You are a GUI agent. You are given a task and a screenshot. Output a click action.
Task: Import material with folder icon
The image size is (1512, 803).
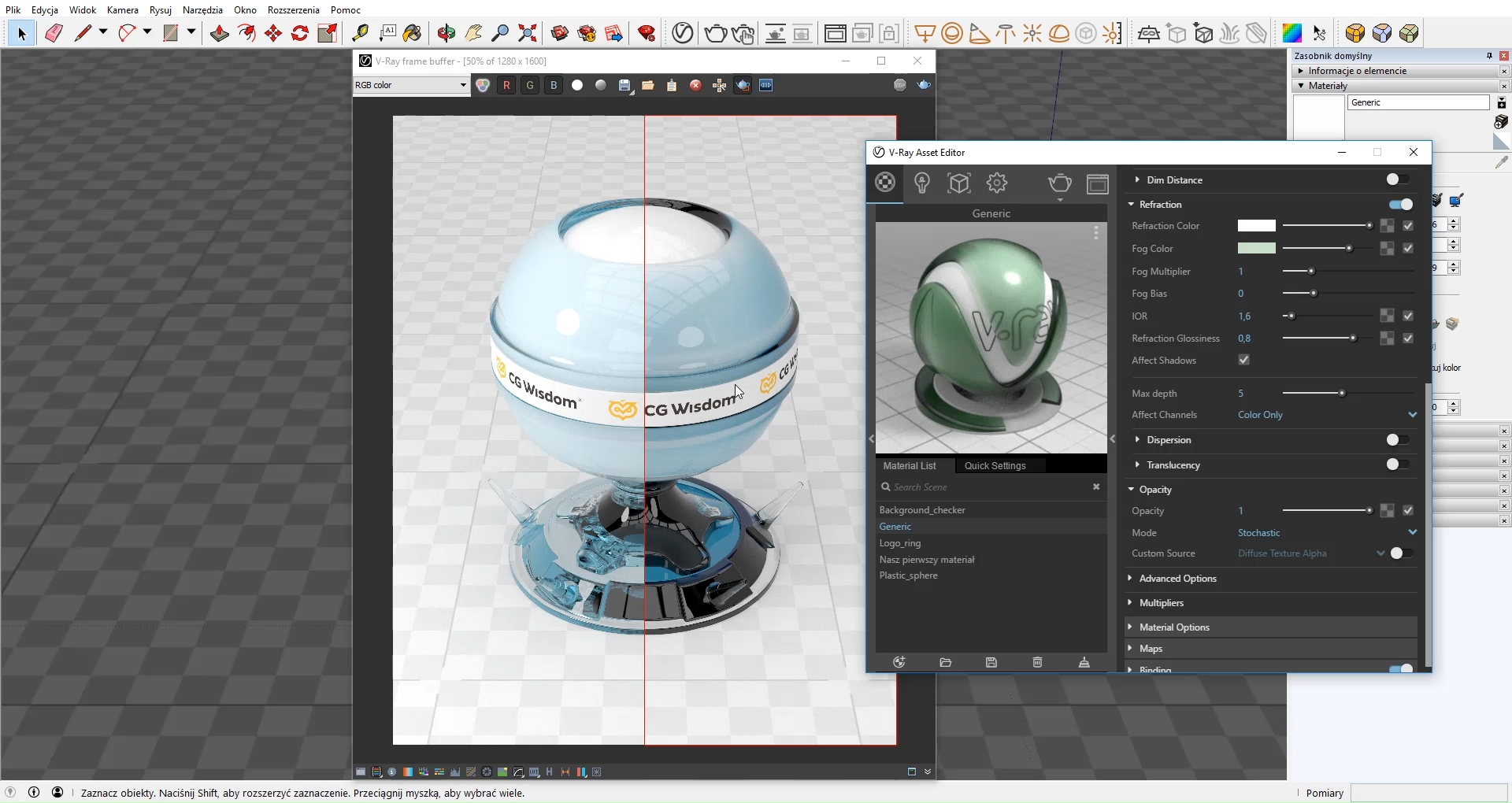pyautogui.click(x=946, y=662)
